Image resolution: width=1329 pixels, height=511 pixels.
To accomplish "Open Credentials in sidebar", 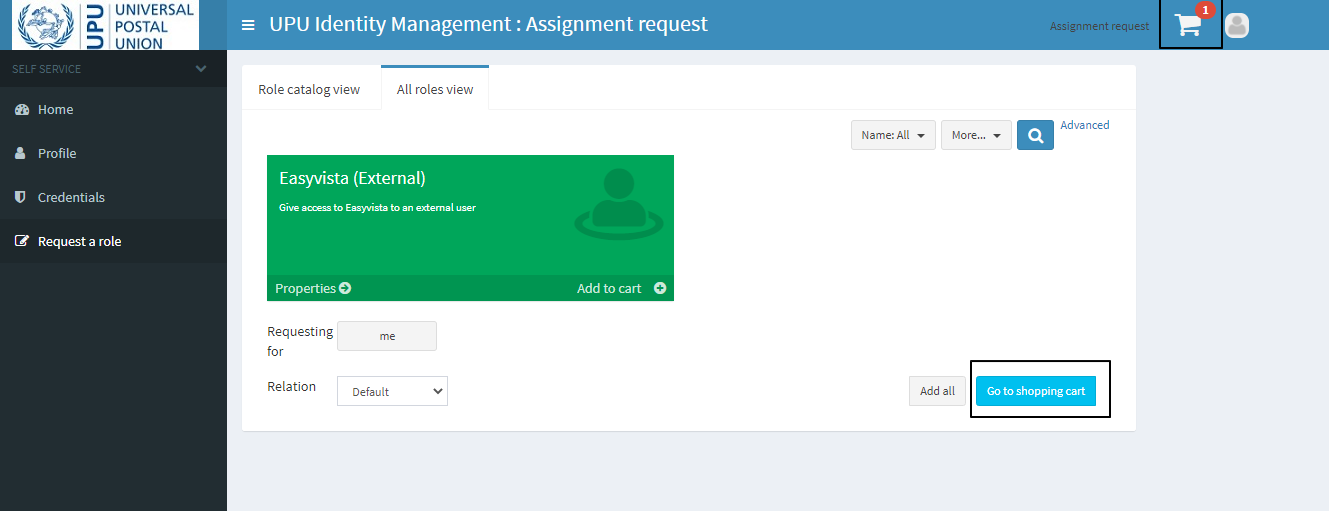I will [x=113, y=197].
